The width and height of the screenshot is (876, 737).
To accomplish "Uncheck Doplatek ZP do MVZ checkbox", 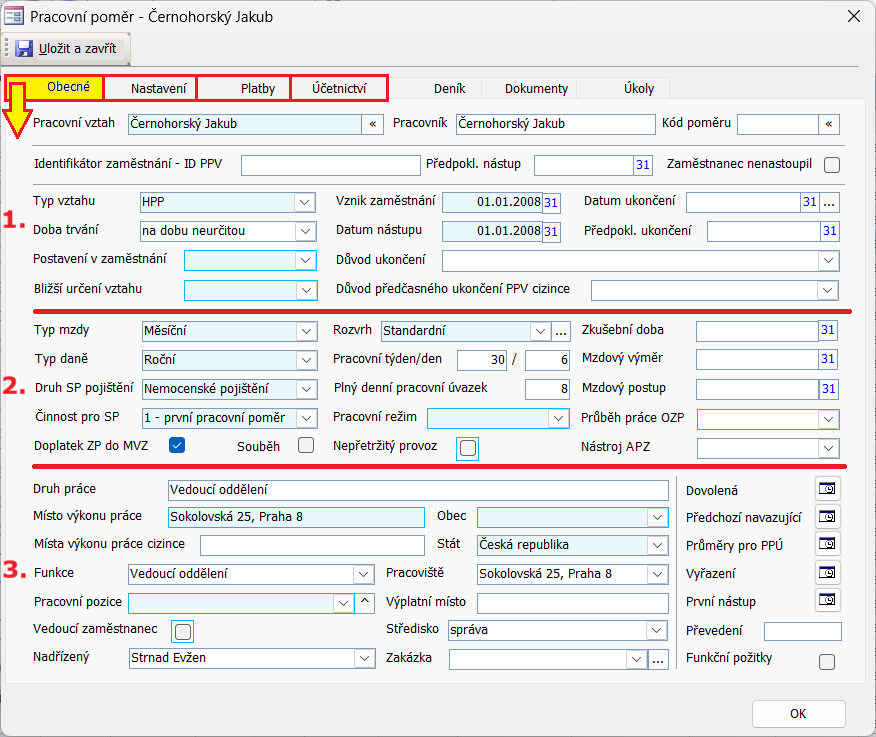I will pos(178,446).
